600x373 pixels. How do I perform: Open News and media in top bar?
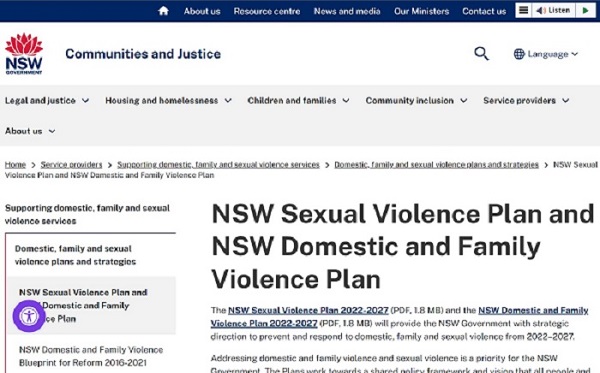[x=347, y=11]
